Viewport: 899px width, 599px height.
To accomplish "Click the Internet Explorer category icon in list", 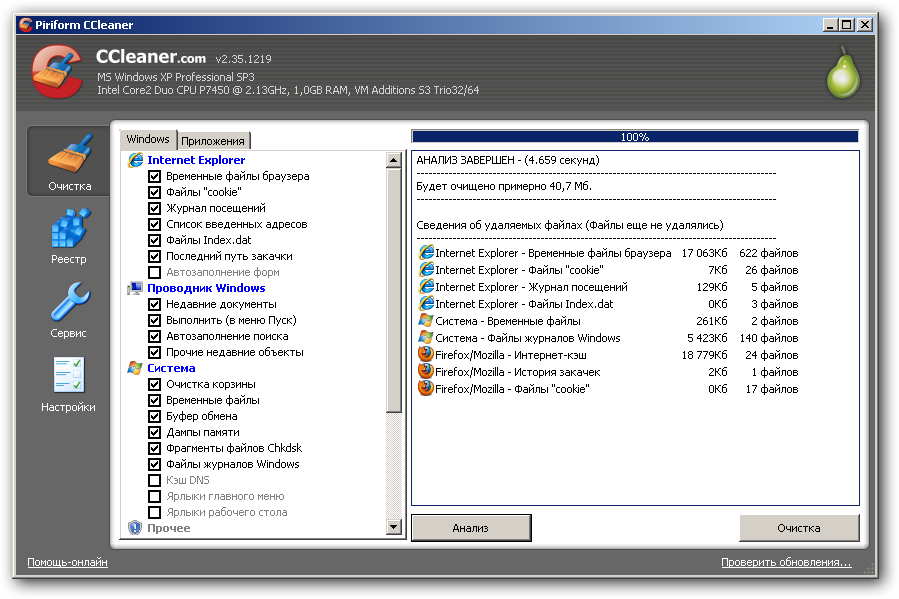I will [x=135, y=160].
